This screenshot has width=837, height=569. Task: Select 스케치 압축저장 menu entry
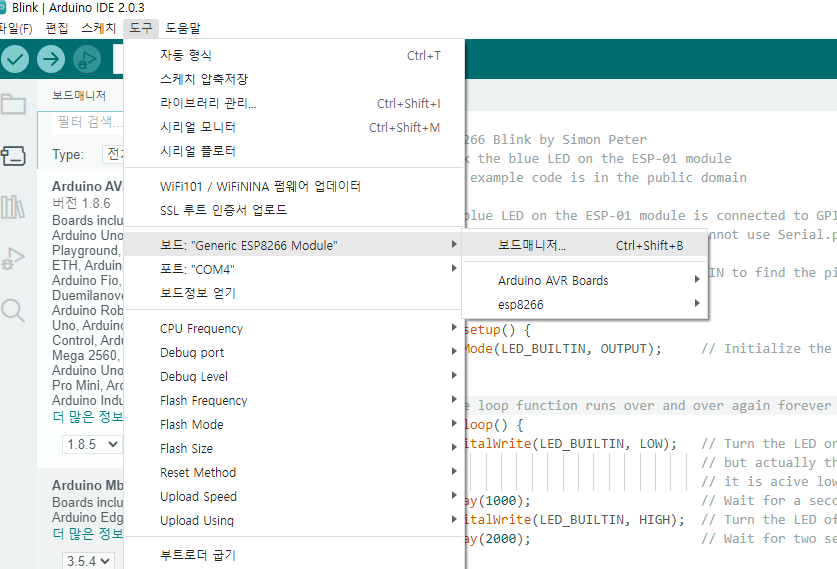pos(294,79)
